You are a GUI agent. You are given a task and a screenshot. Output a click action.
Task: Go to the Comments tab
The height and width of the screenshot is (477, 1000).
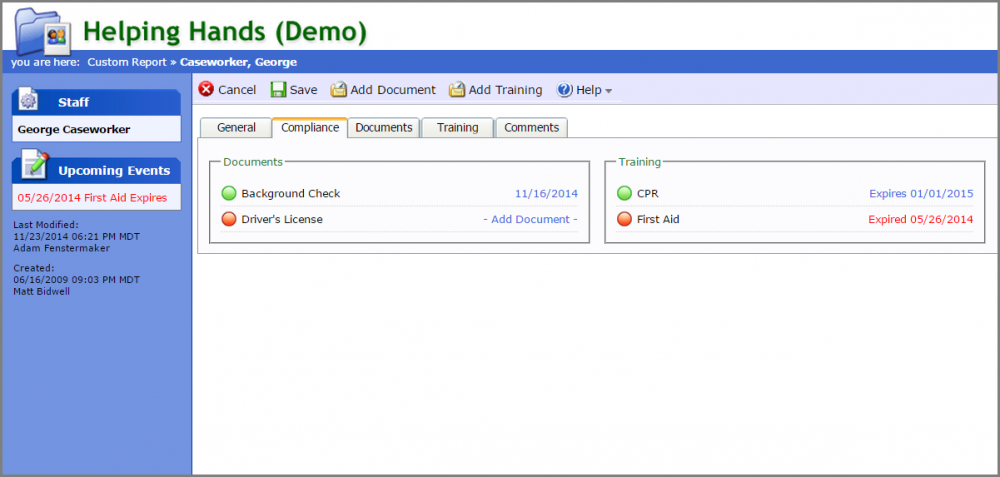click(532, 128)
